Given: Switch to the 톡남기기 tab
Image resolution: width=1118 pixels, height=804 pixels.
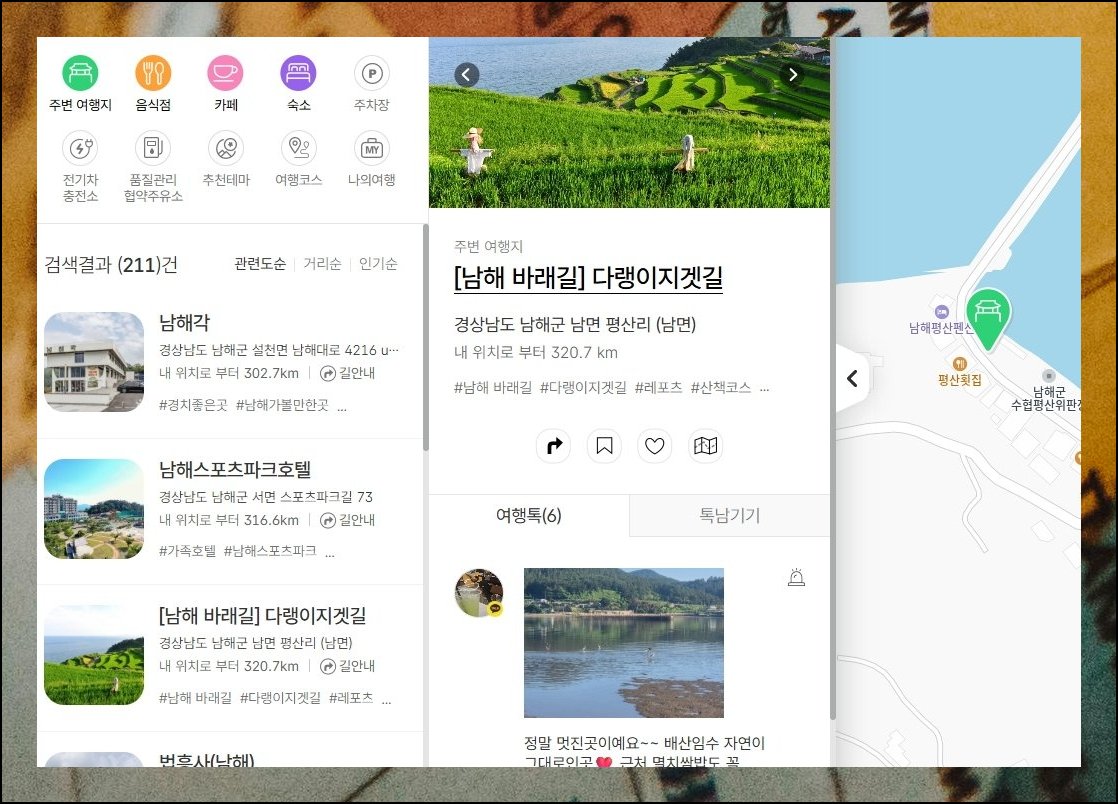Looking at the screenshot, I should [729, 515].
